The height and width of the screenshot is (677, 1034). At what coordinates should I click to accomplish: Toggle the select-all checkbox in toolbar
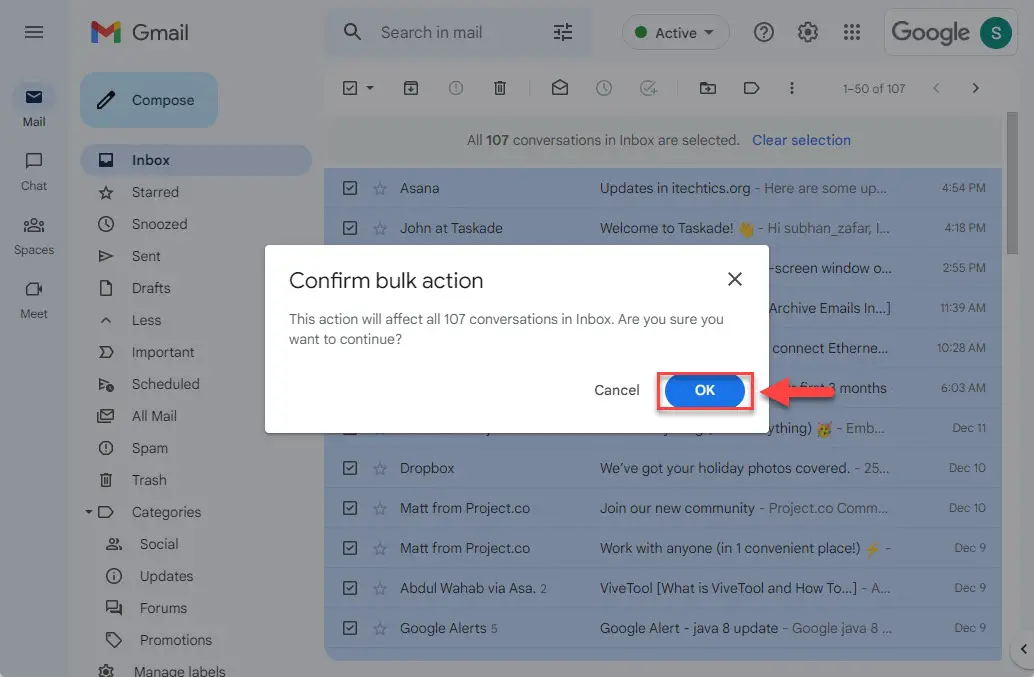350,88
